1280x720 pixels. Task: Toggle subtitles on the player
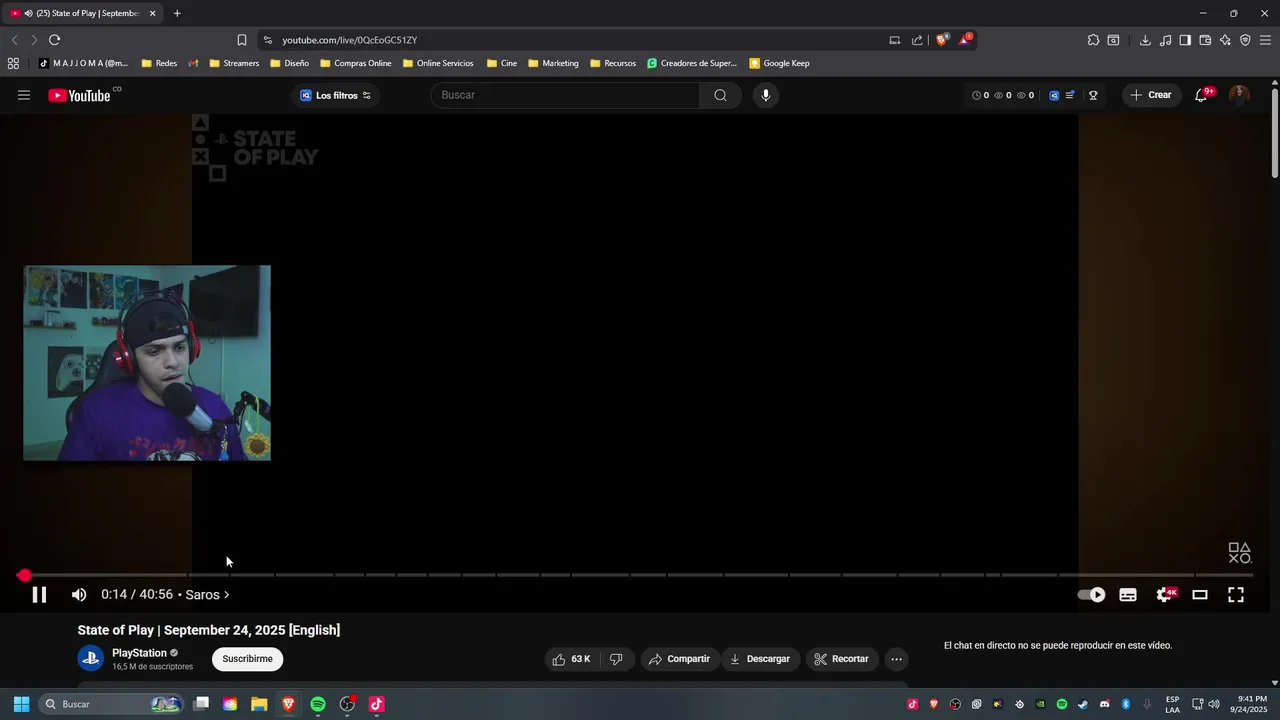(1128, 595)
